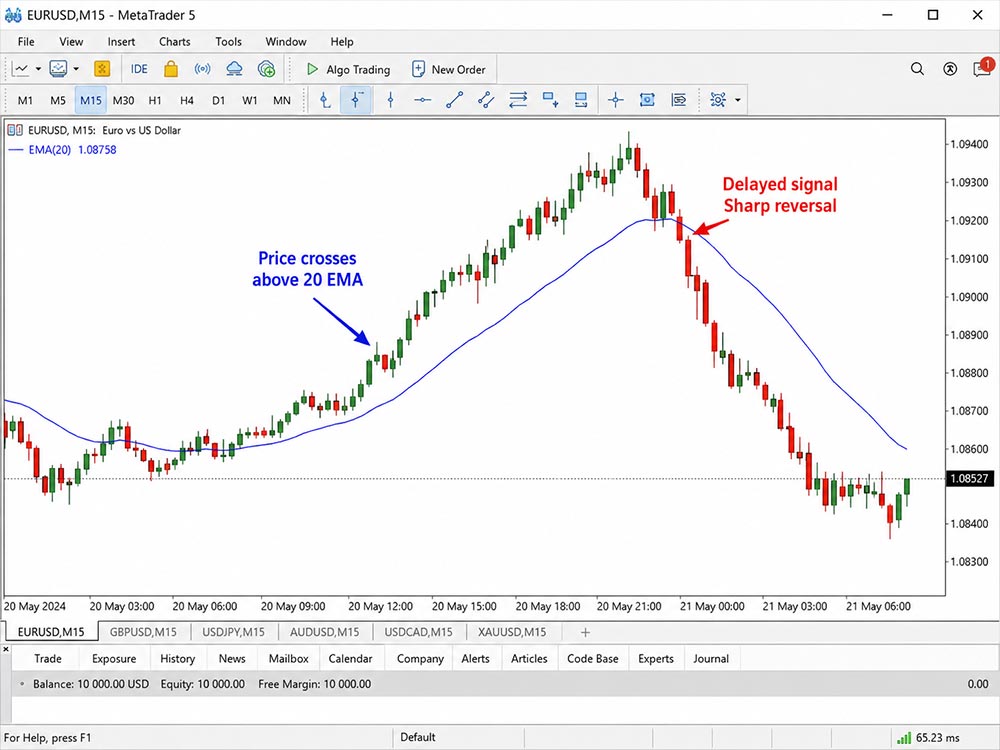Expand the gear icon dropdown arrow
The height and width of the screenshot is (750, 1000).
738,100
